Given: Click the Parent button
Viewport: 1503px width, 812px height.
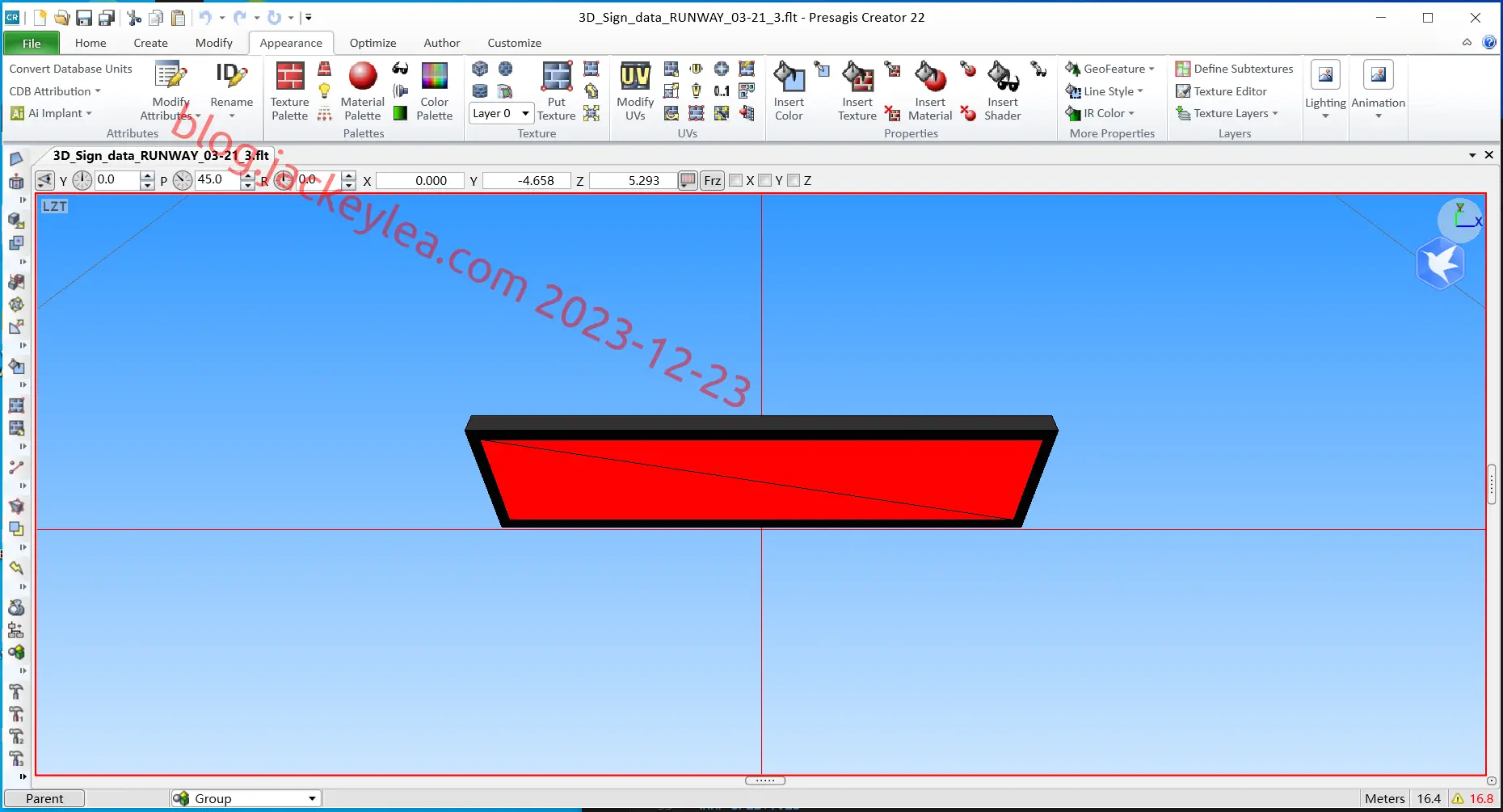Looking at the screenshot, I should coord(44,798).
